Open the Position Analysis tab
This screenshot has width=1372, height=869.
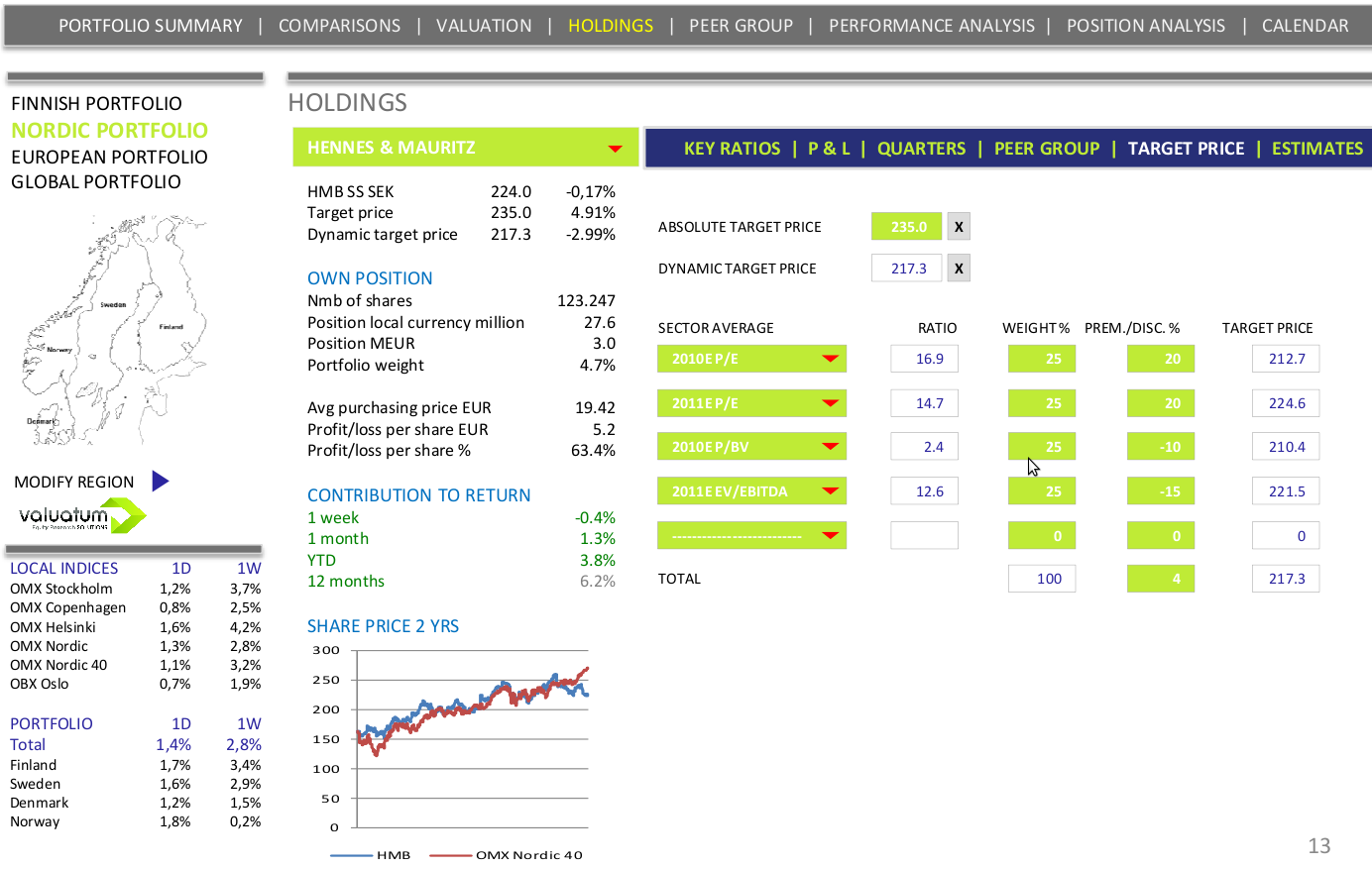(x=1146, y=26)
